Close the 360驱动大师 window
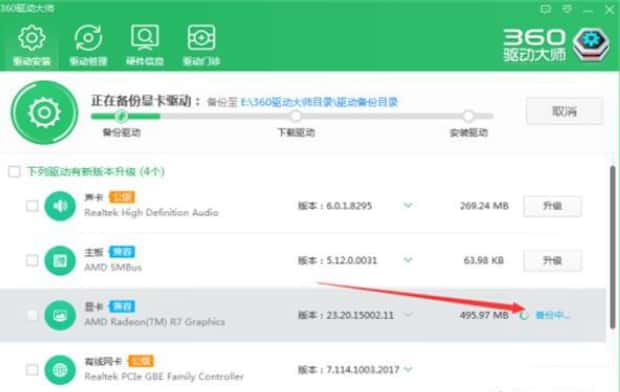The image size is (620, 392). click(x=610, y=9)
